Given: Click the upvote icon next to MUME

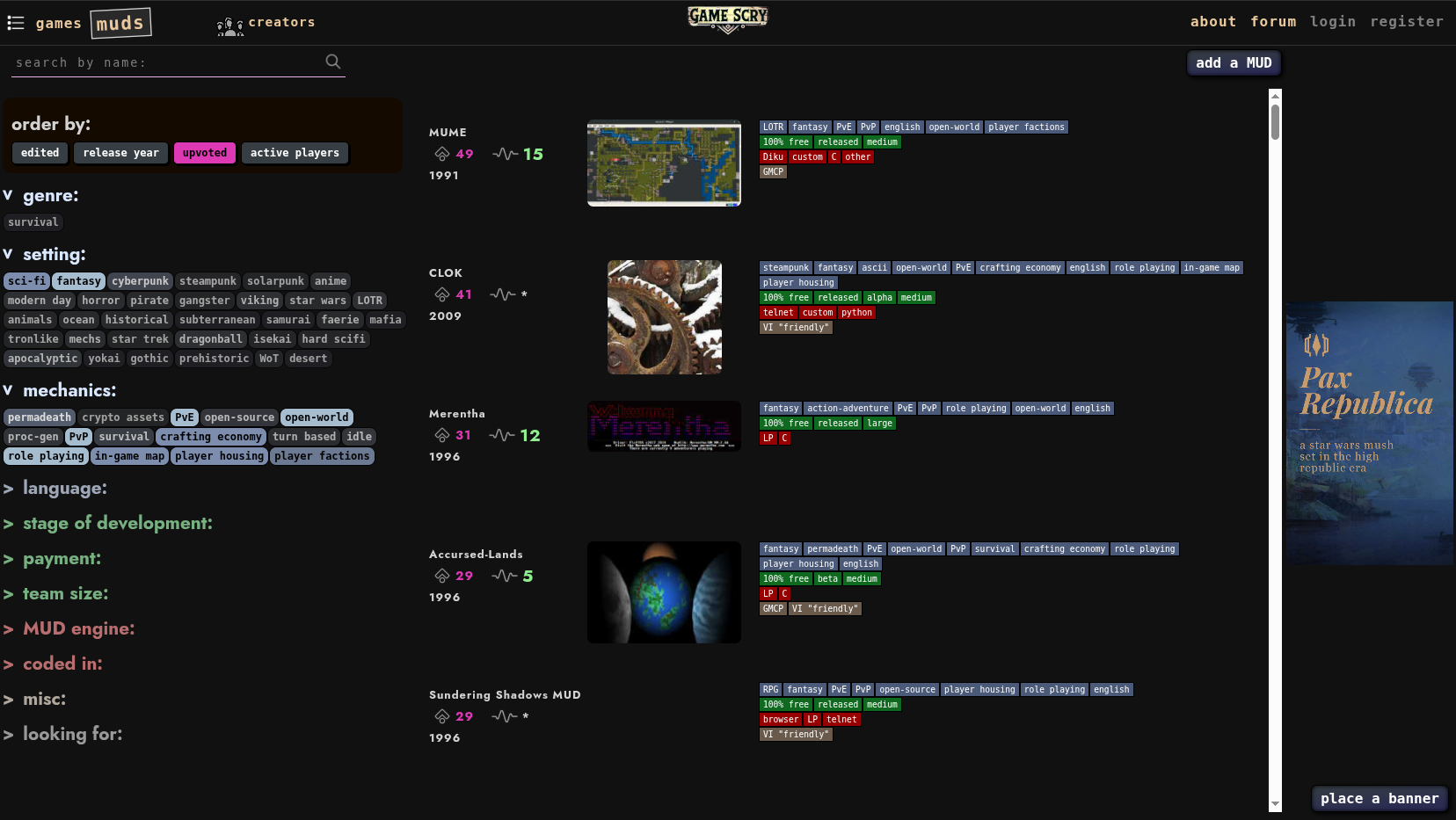Looking at the screenshot, I should [x=441, y=154].
